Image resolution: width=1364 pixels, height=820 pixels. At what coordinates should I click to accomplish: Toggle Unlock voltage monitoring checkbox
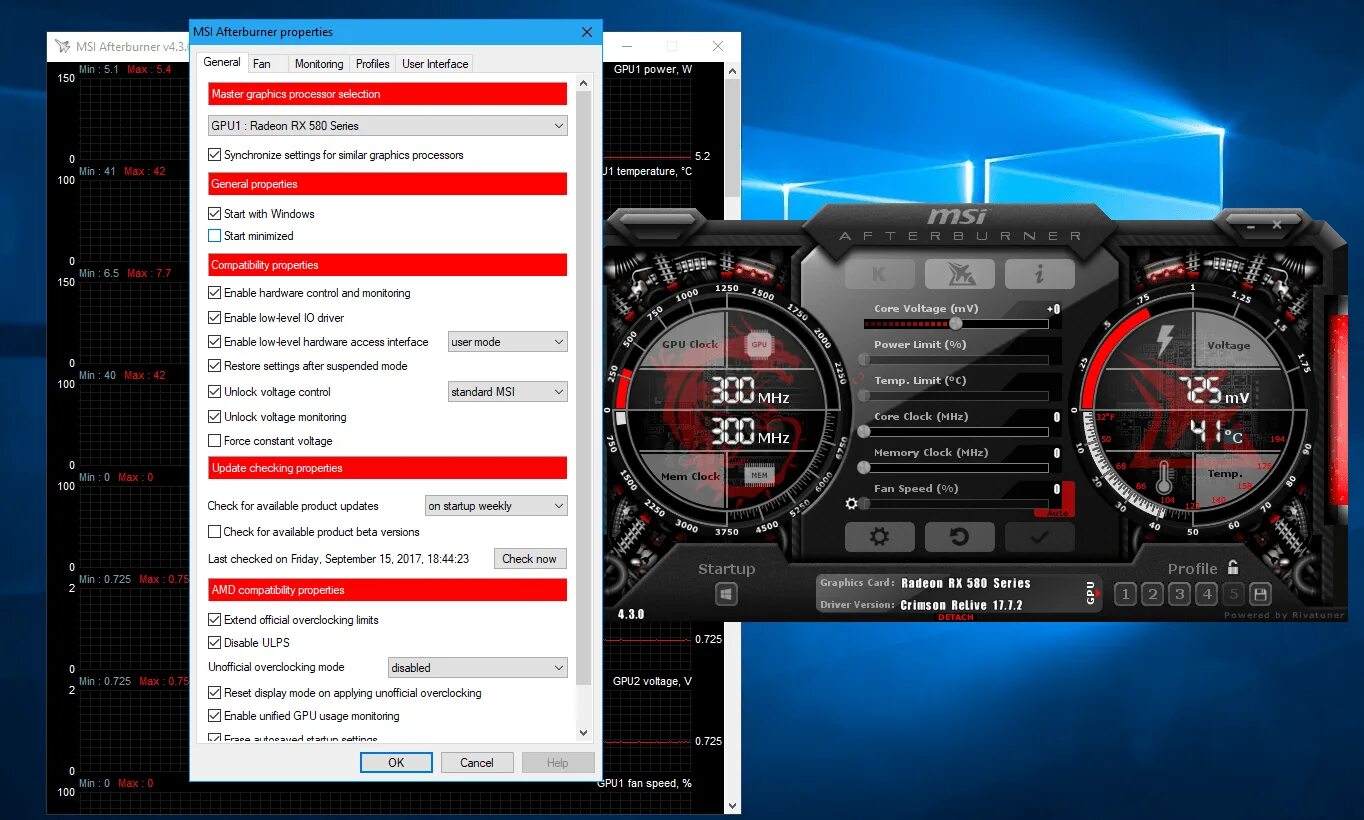coord(214,417)
